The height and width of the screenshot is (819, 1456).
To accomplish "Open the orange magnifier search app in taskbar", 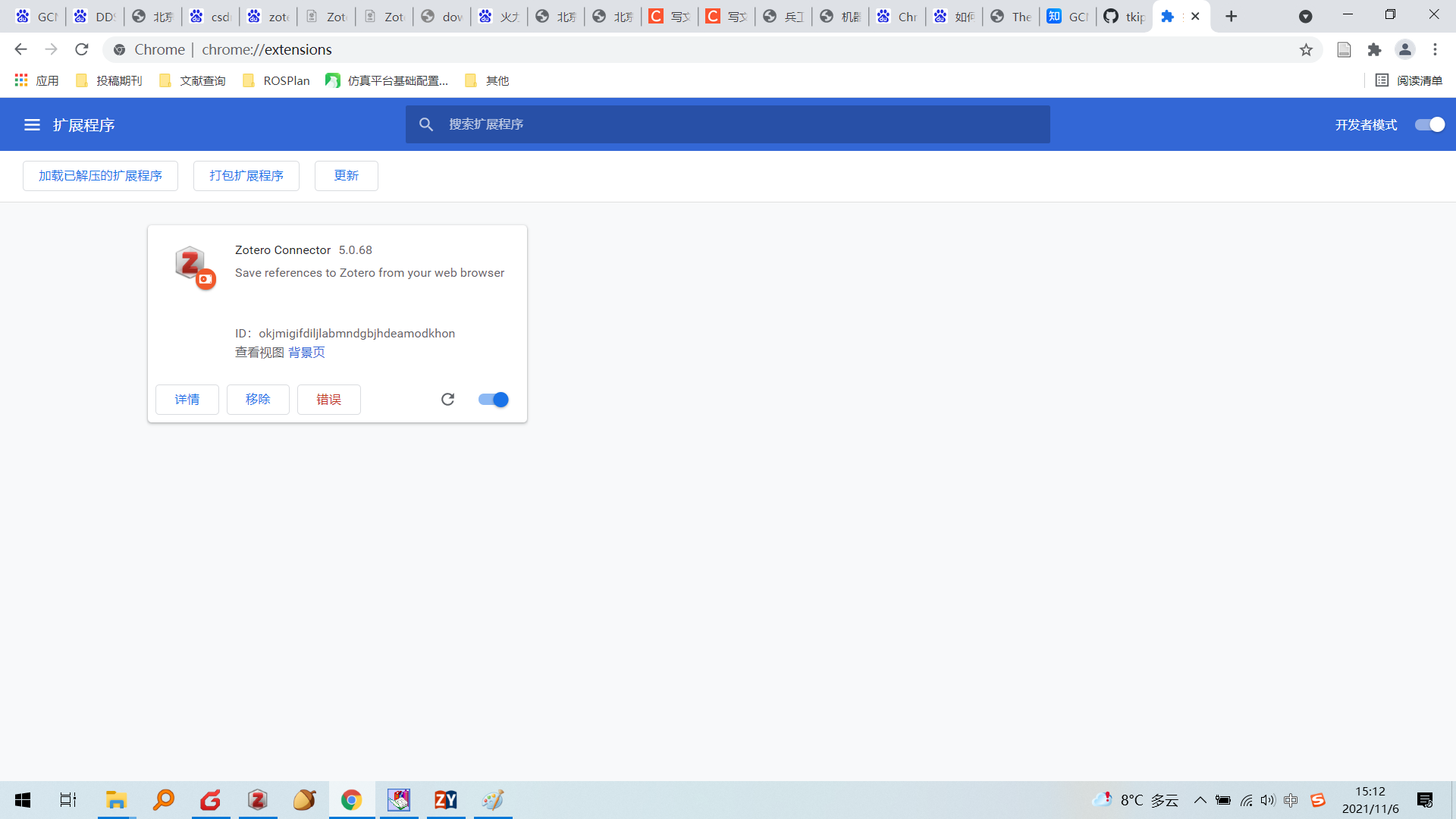I will coord(163,800).
